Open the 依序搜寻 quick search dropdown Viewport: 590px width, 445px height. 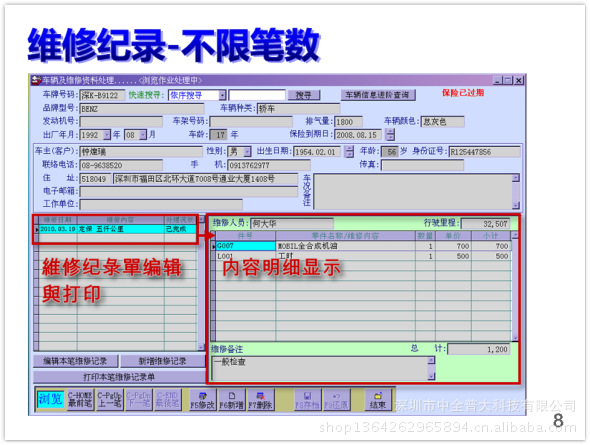click(x=222, y=95)
